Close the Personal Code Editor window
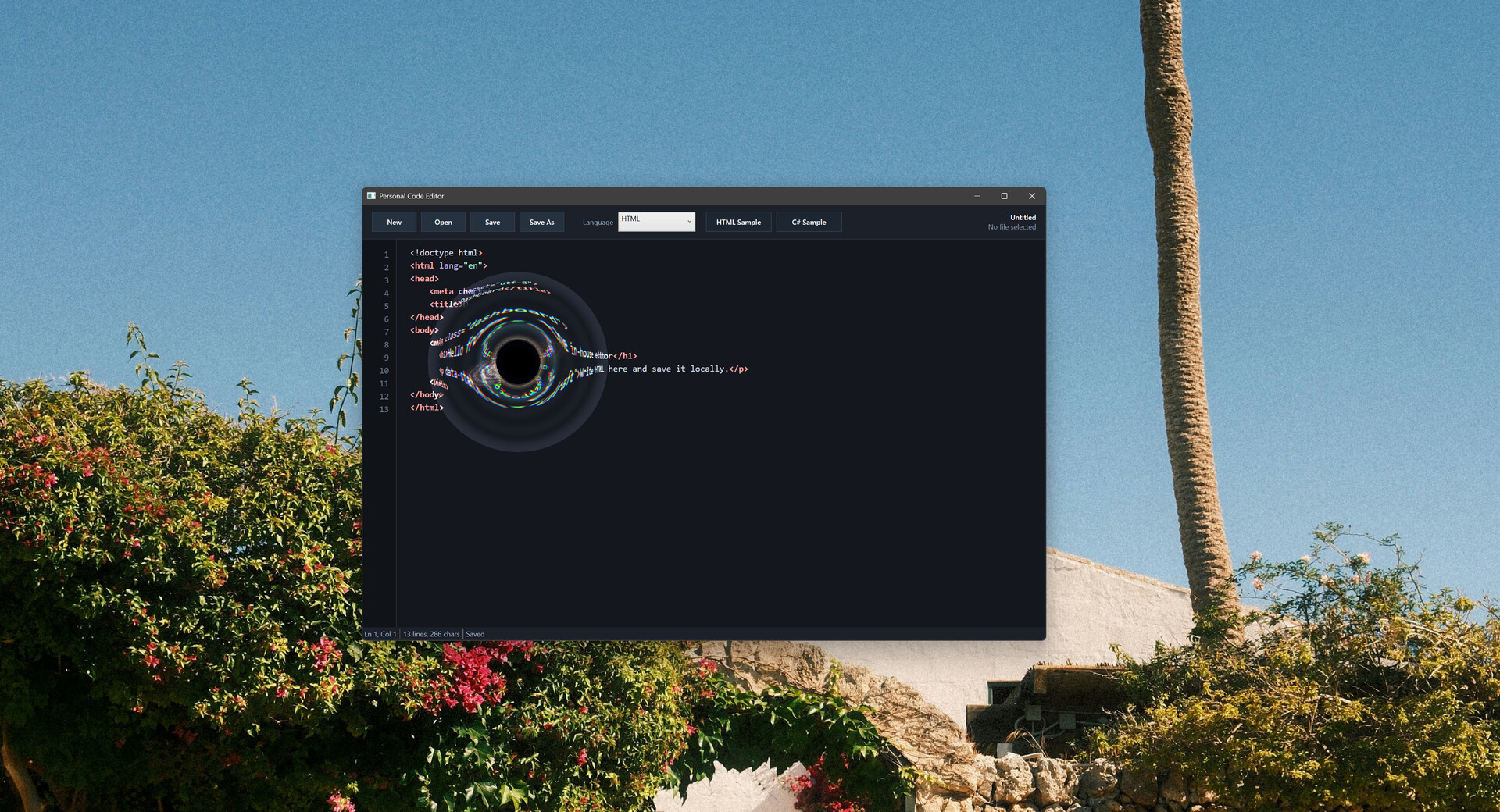 click(1031, 196)
